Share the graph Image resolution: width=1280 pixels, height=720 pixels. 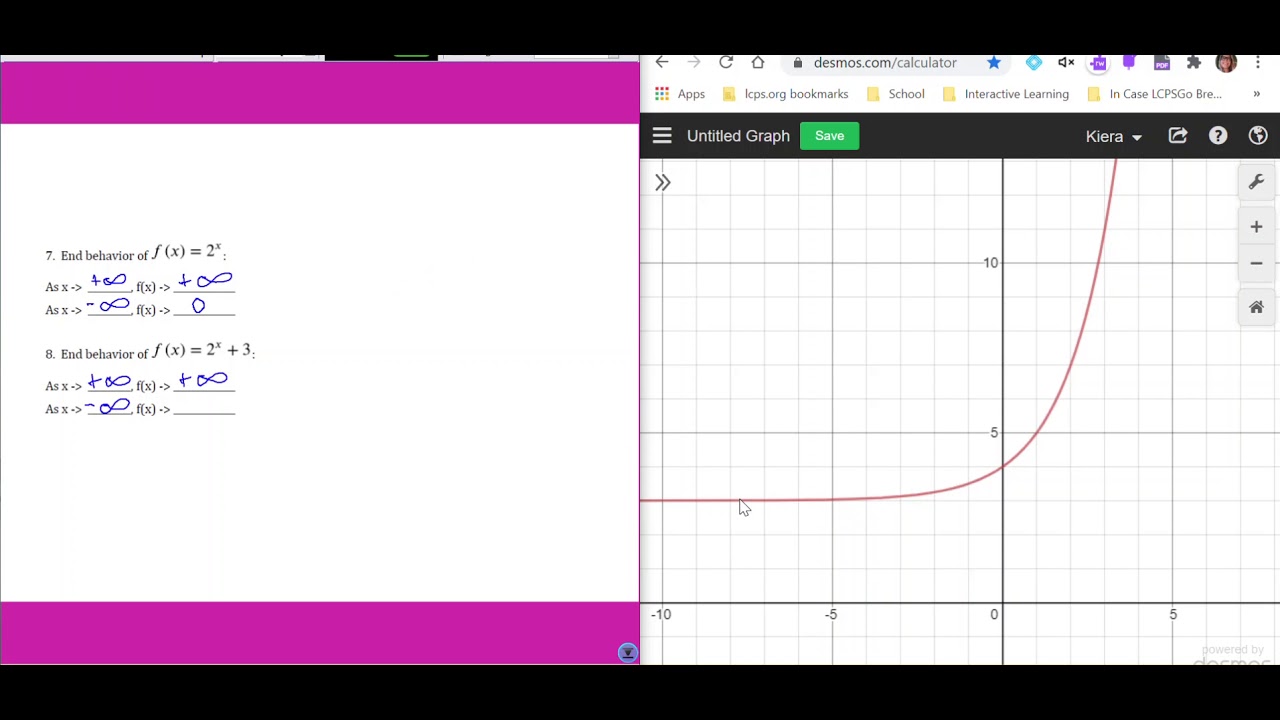tap(1178, 136)
